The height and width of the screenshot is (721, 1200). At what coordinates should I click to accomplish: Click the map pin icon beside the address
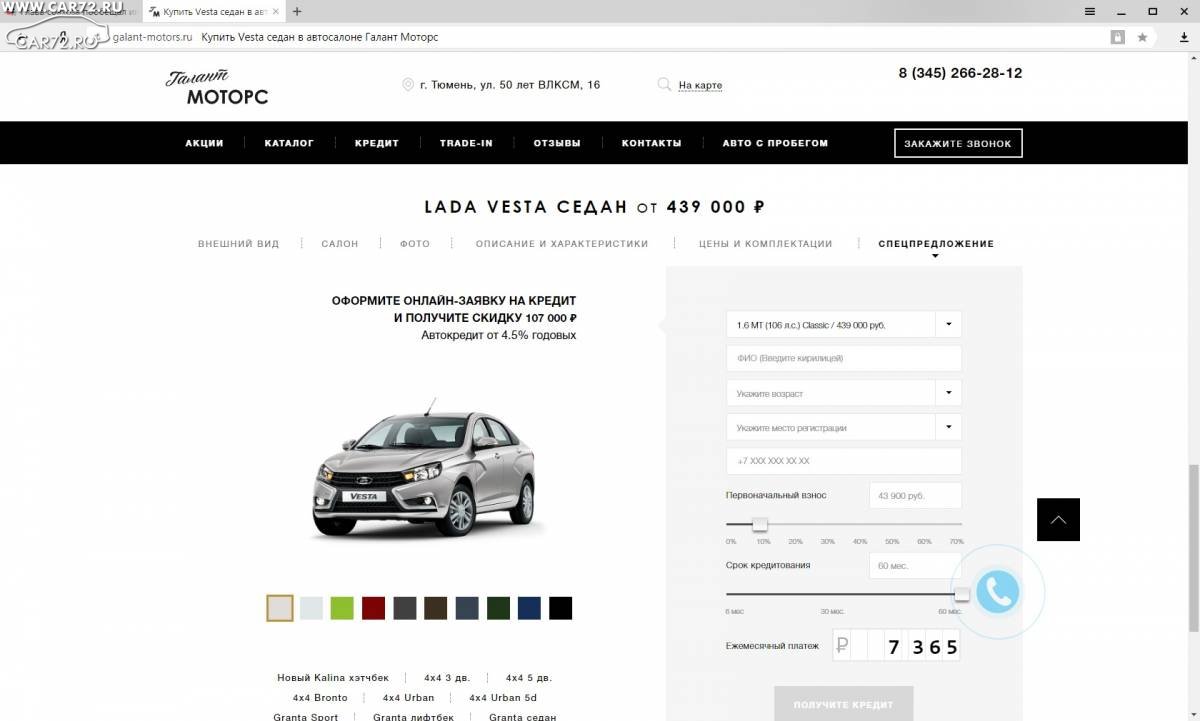tap(408, 85)
